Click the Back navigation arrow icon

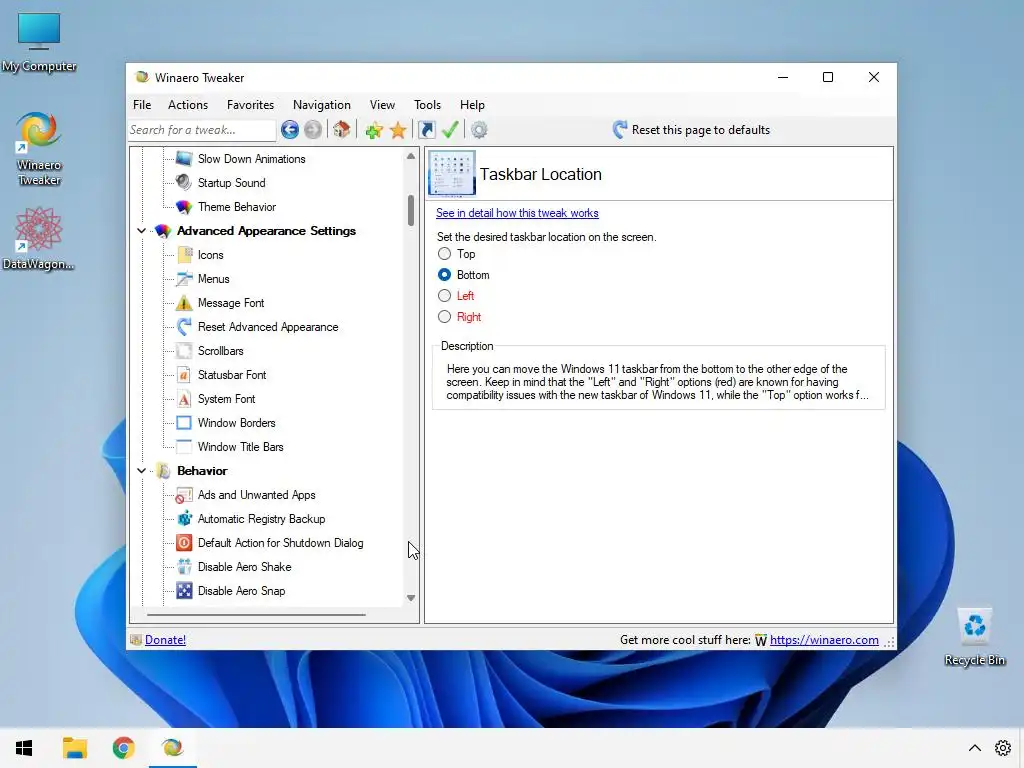pos(290,130)
